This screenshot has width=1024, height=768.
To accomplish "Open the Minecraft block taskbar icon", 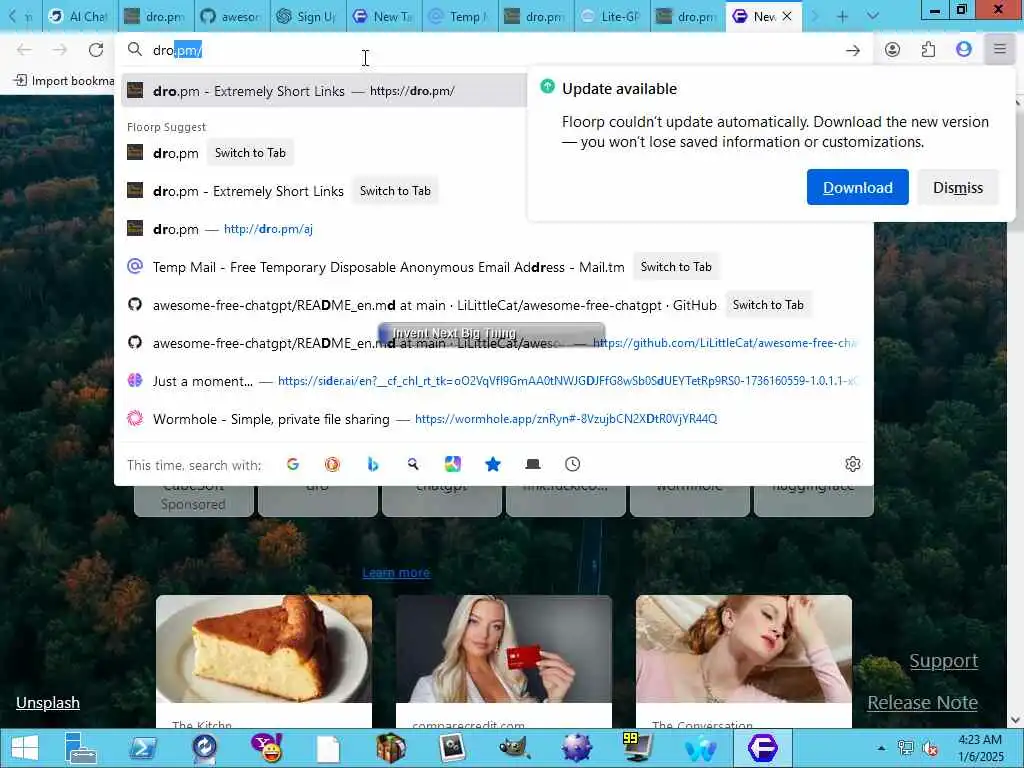I will click(391, 748).
